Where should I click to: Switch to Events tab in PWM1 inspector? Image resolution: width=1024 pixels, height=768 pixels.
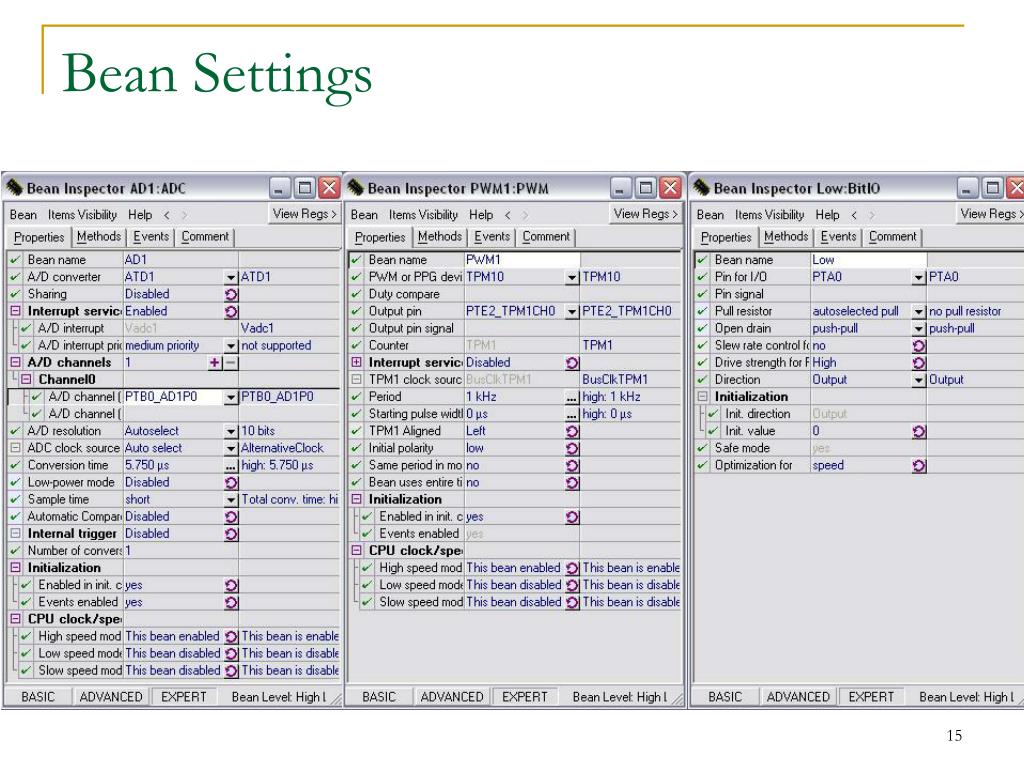(492, 236)
